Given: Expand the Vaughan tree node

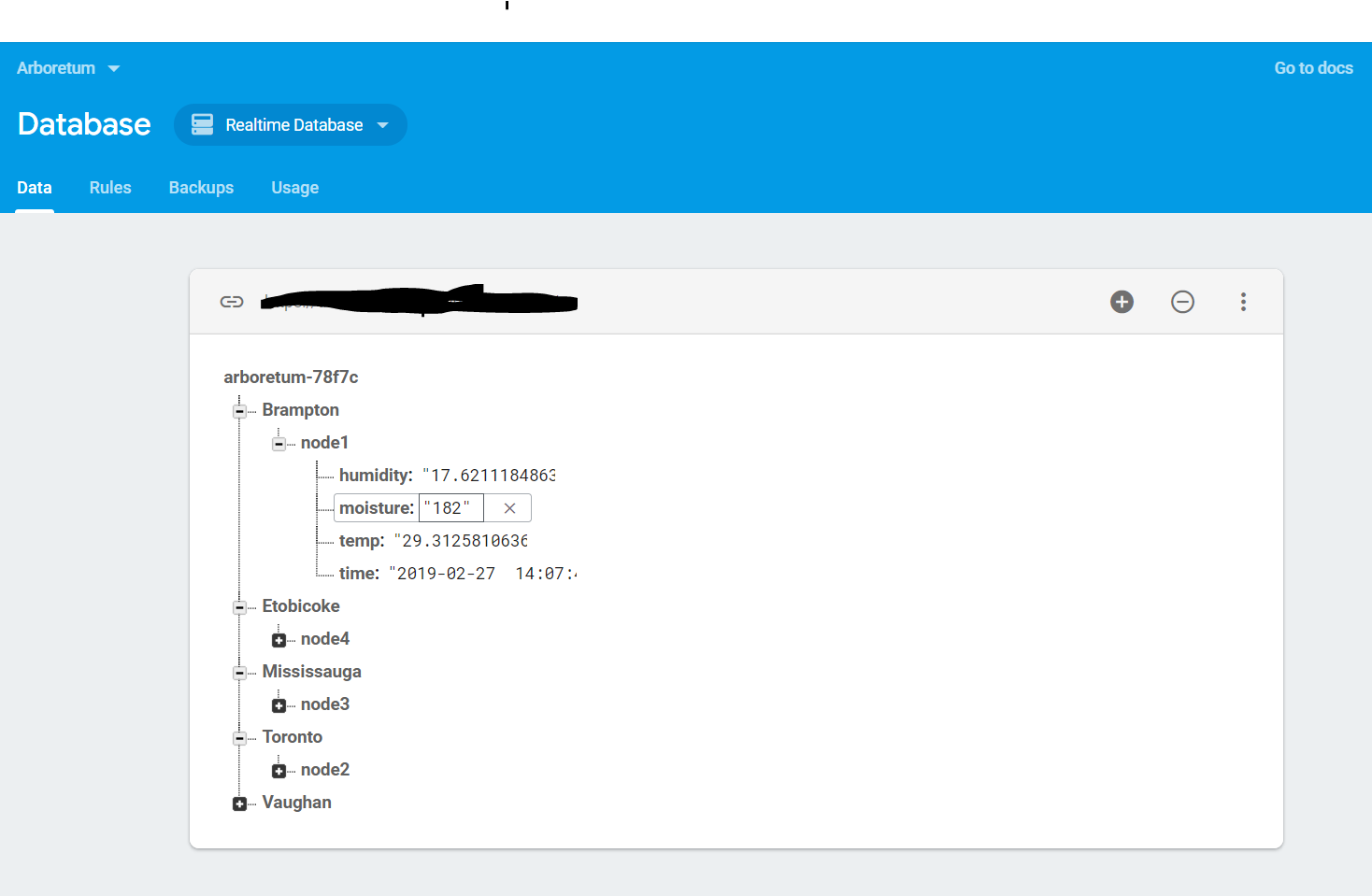Looking at the screenshot, I should [239, 804].
